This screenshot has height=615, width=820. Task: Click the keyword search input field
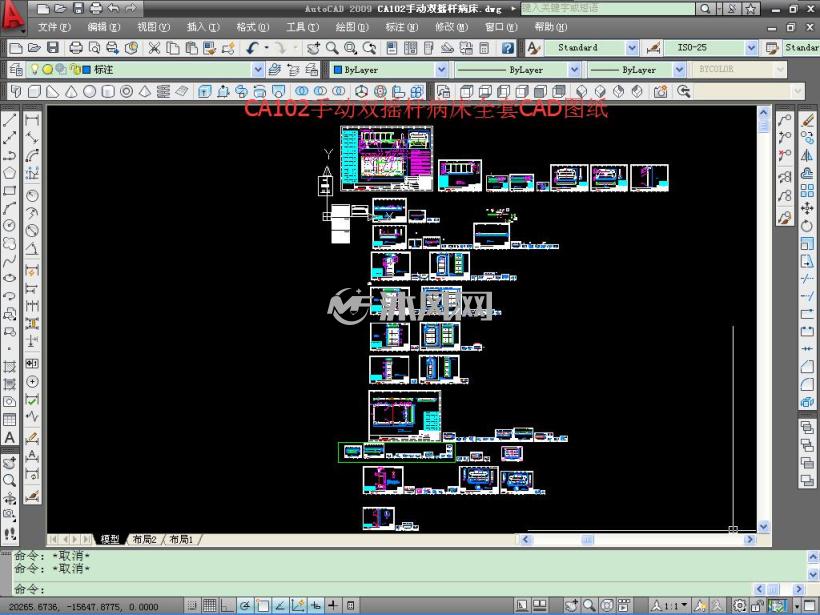608,8
